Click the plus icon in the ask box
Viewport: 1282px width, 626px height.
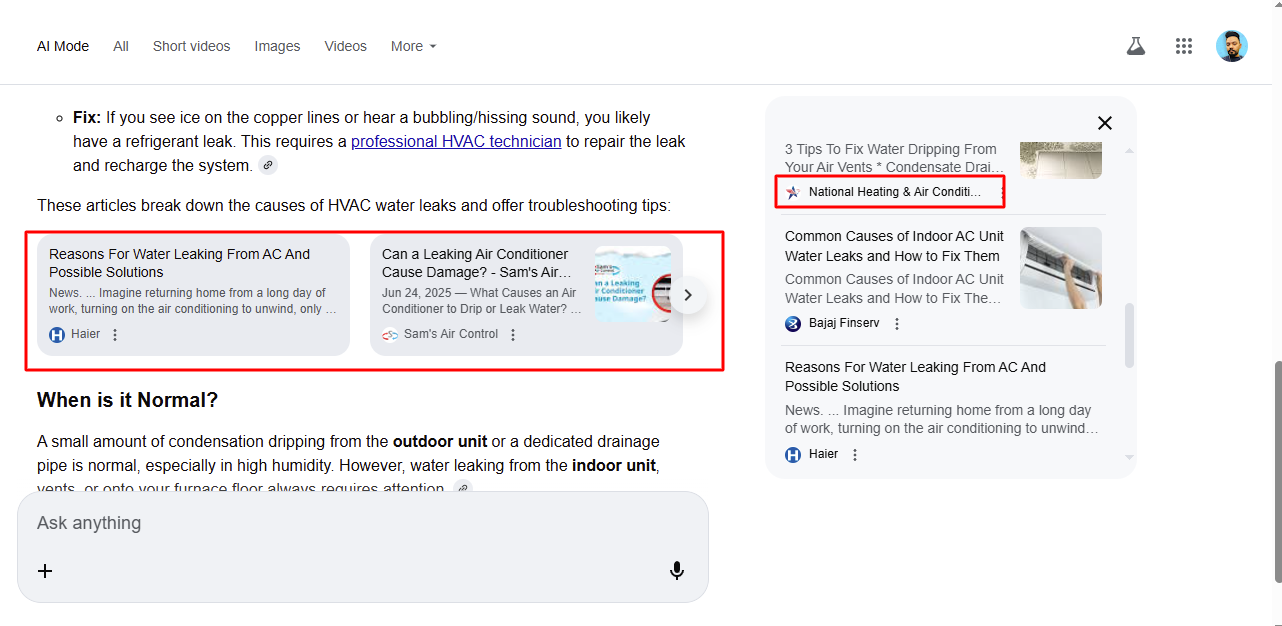click(45, 571)
